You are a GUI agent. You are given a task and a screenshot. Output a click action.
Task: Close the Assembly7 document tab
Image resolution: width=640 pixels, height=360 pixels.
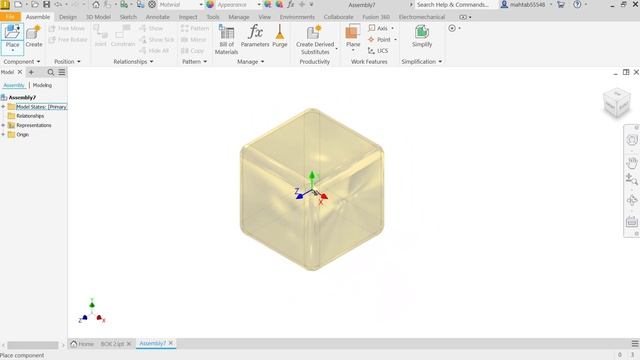(x=171, y=343)
